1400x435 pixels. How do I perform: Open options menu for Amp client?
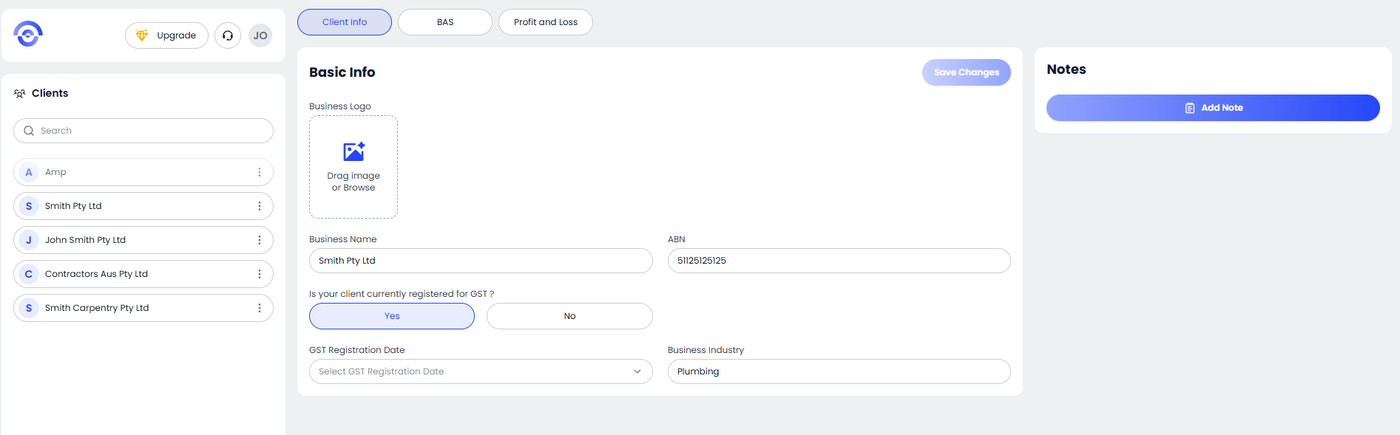pyautogui.click(x=259, y=172)
